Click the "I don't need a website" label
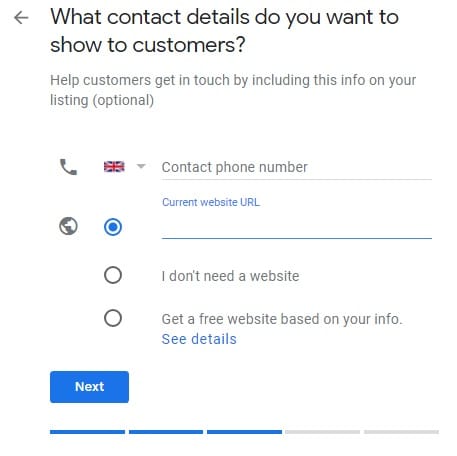457x456 pixels. [x=230, y=276]
